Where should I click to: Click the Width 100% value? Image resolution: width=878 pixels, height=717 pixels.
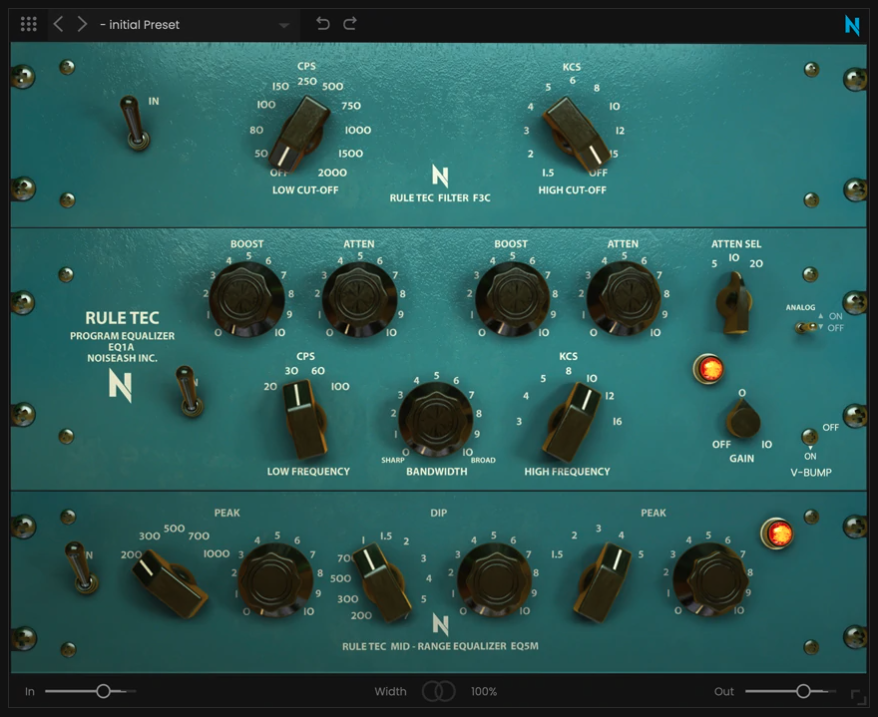(x=484, y=692)
